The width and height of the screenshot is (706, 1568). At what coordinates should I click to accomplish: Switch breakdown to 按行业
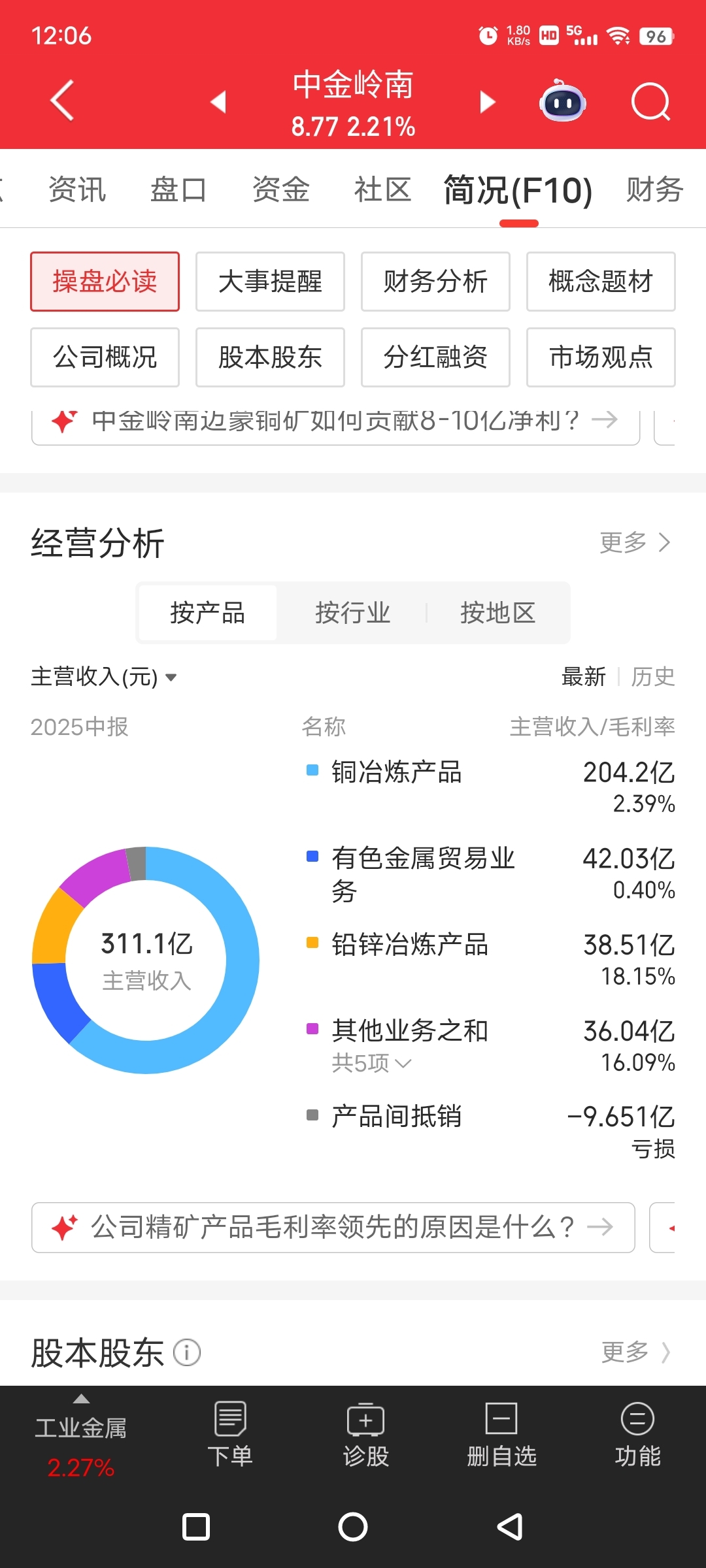(x=352, y=613)
